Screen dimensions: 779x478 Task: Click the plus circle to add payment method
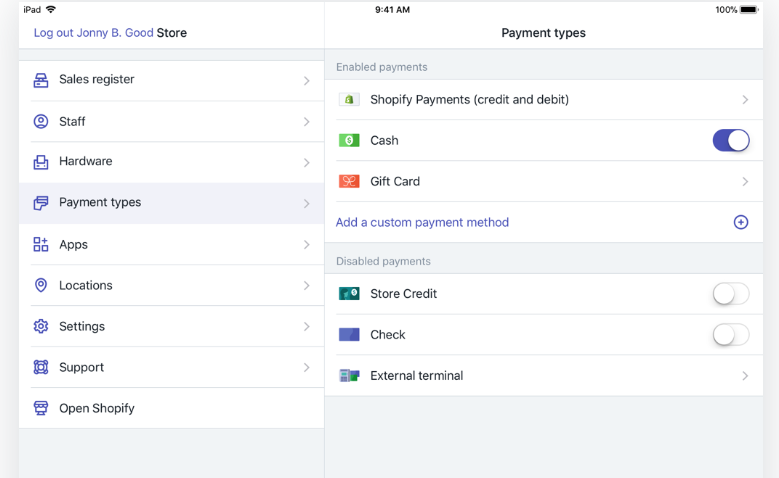(741, 222)
